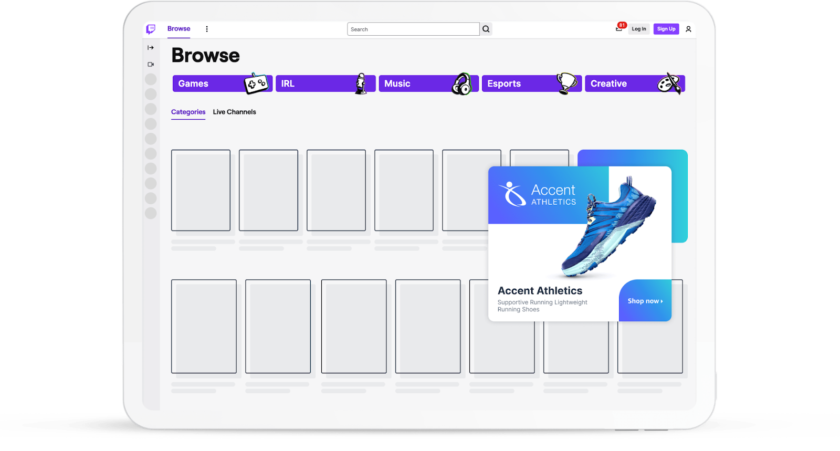This screenshot has height=451, width=840.
Task: Click Shop now on the Accent Athletics ad
Action: pos(644,301)
